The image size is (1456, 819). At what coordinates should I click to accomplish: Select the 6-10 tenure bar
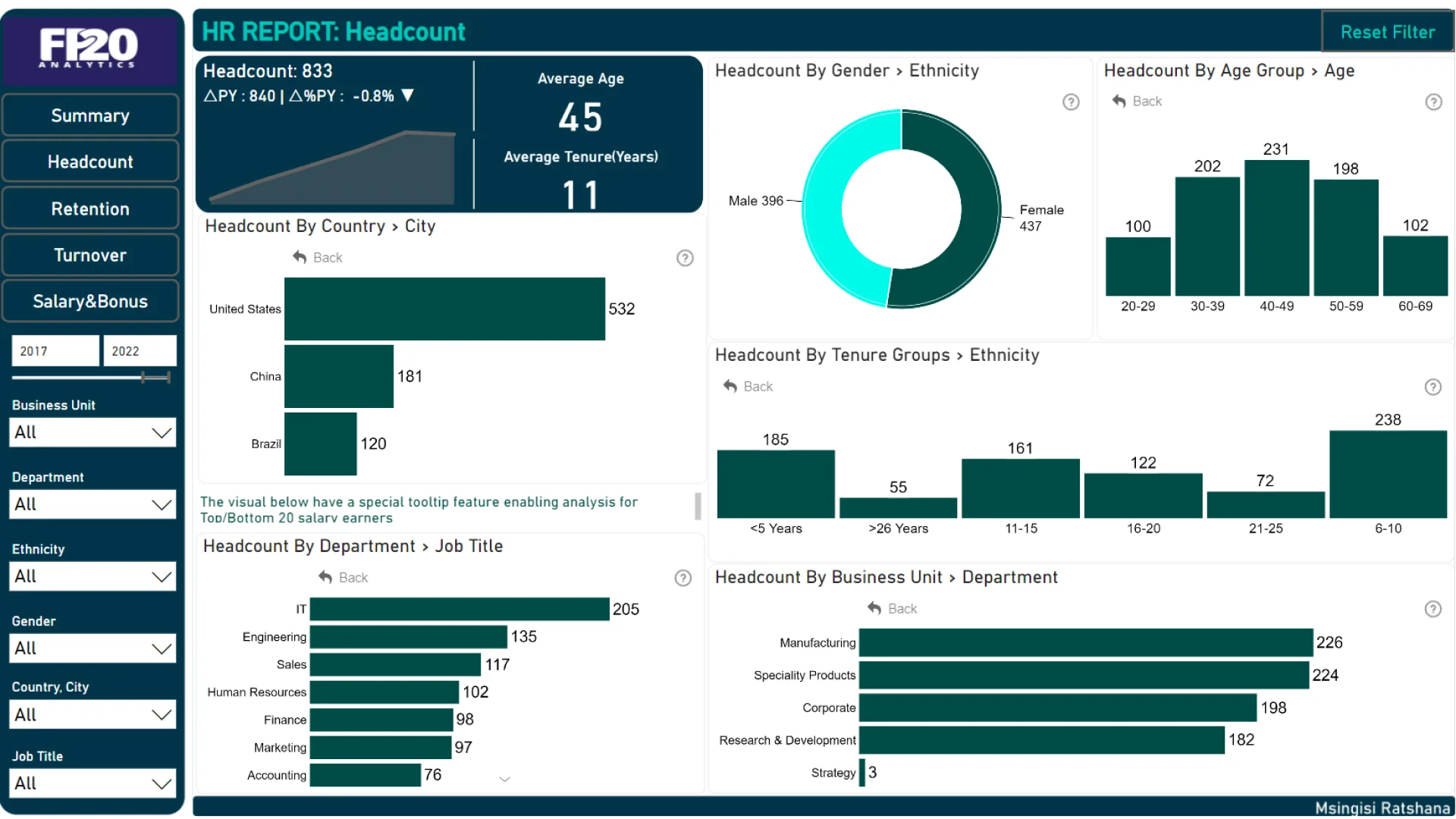click(x=1389, y=475)
